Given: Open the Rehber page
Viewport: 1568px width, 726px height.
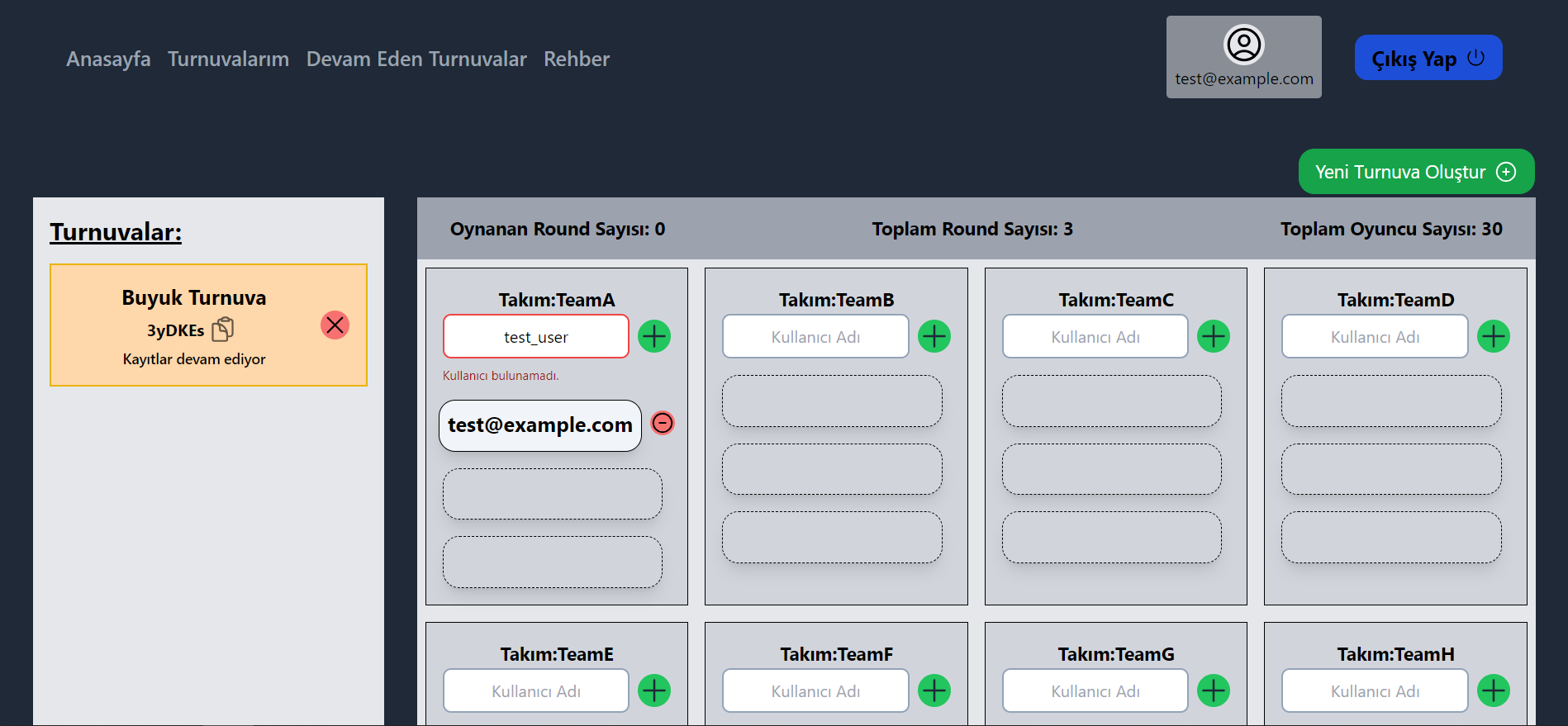Looking at the screenshot, I should pos(577,59).
